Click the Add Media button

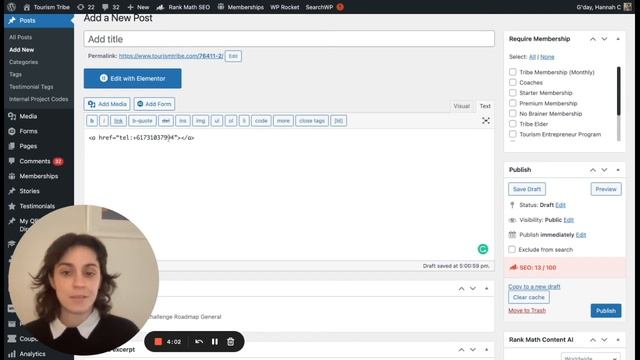pyautogui.click(x=107, y=104)
